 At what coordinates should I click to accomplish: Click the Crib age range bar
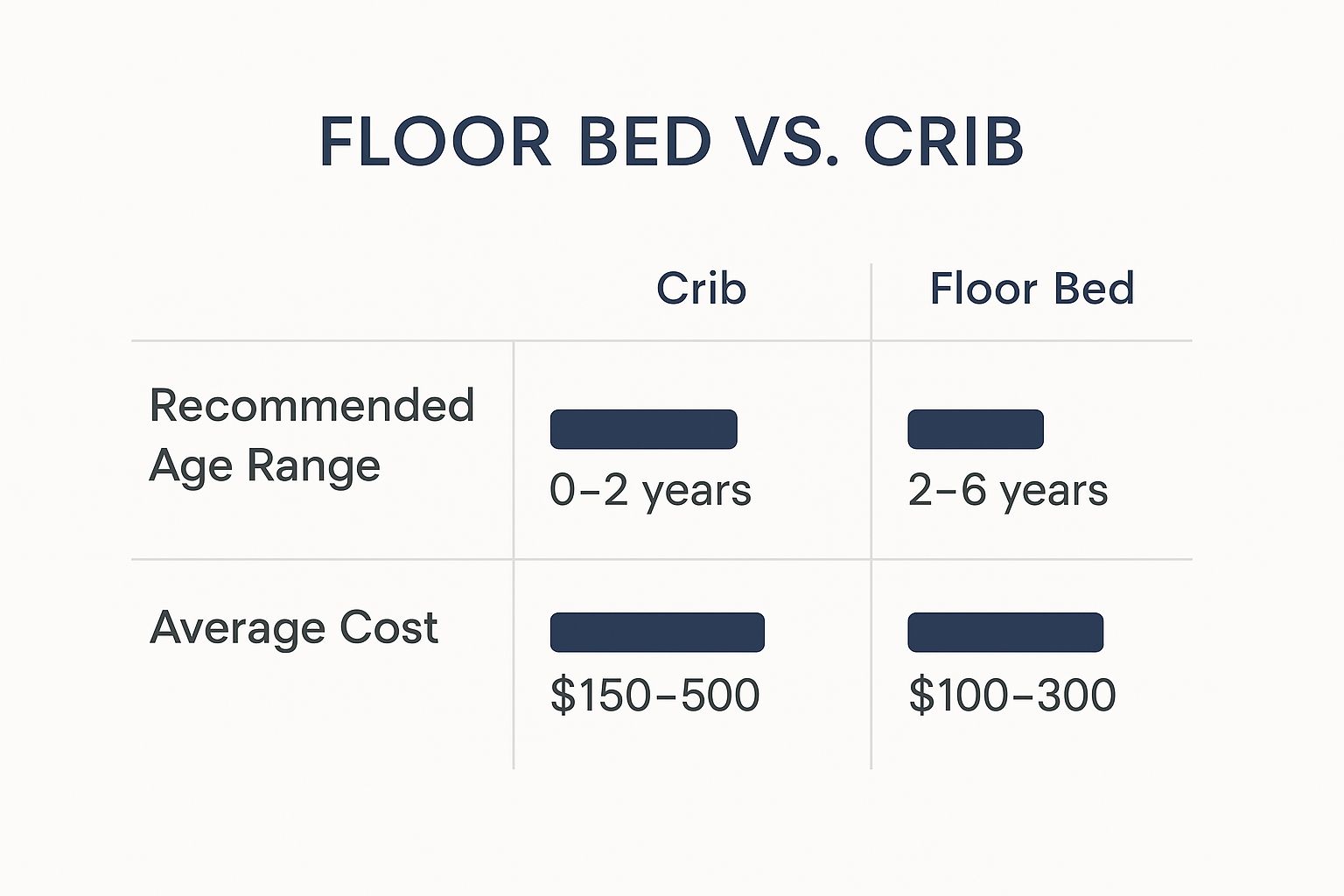[643, 429]
